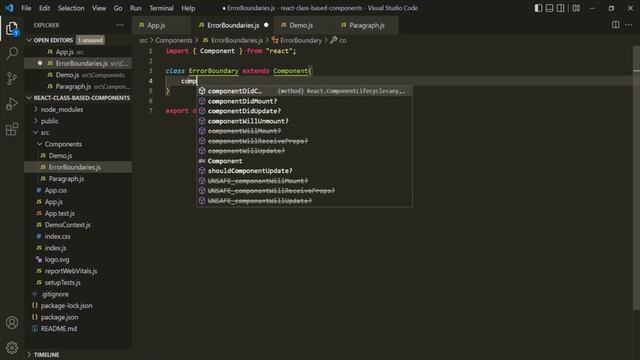Expand the node_modules folder
640x360 pixels.
[x=78, y=109]
